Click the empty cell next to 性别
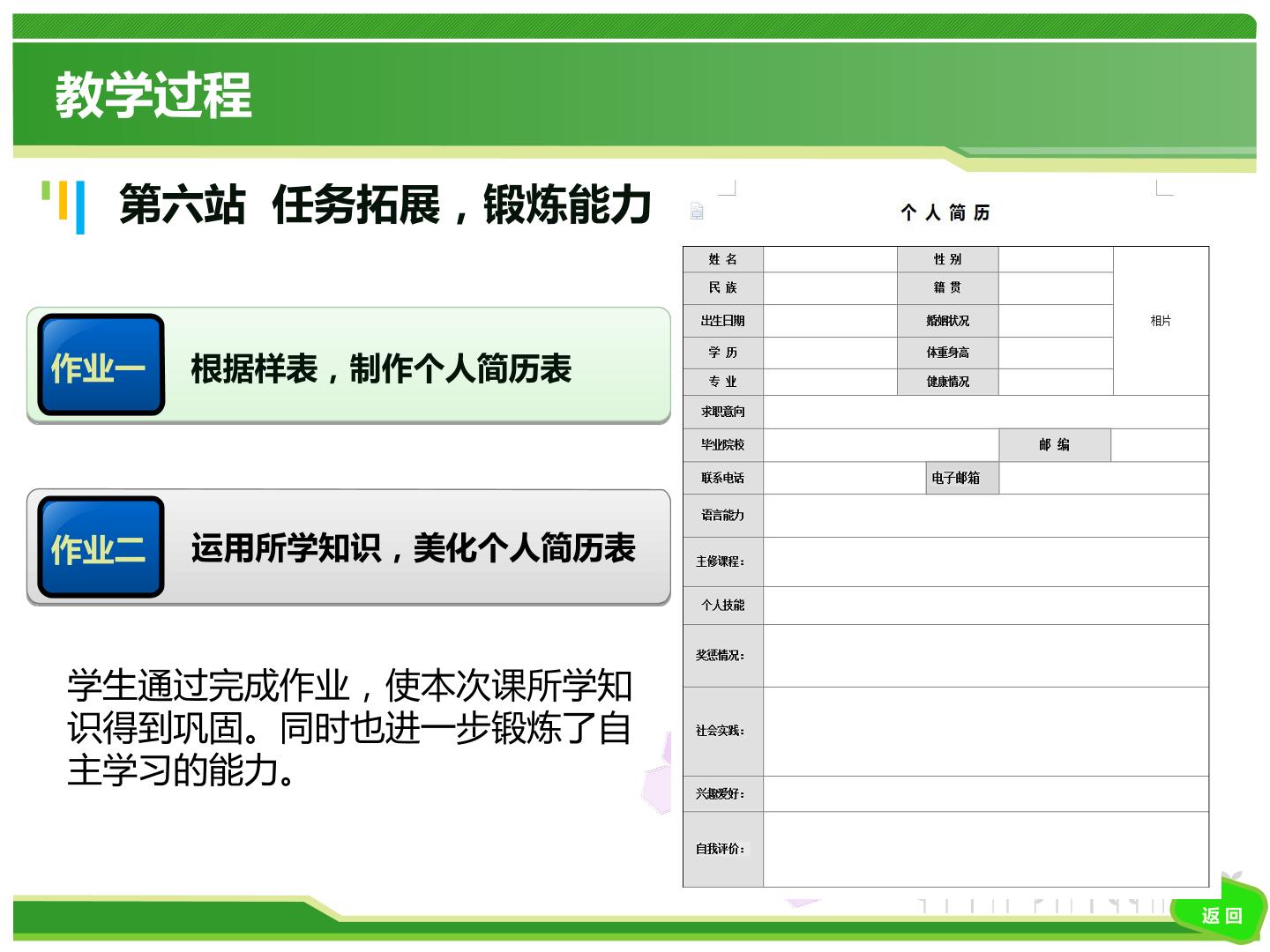The image size is (1270, 952). (1056, 259)
